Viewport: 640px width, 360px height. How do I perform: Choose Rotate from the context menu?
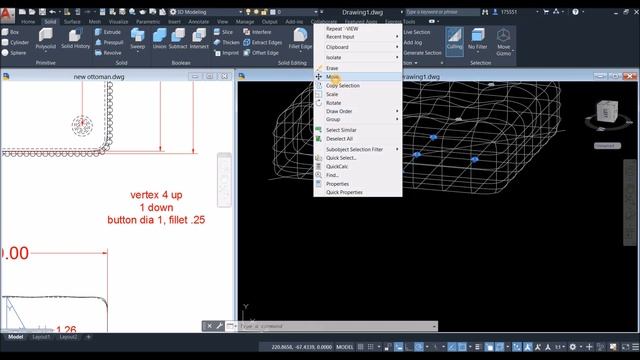[358, 103]
